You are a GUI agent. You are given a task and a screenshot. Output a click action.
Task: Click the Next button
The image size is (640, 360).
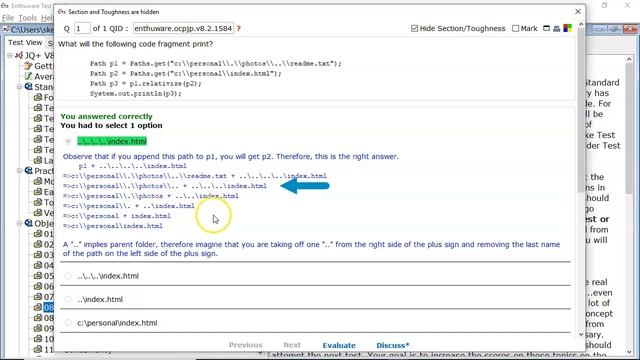(x=292, y=345)
